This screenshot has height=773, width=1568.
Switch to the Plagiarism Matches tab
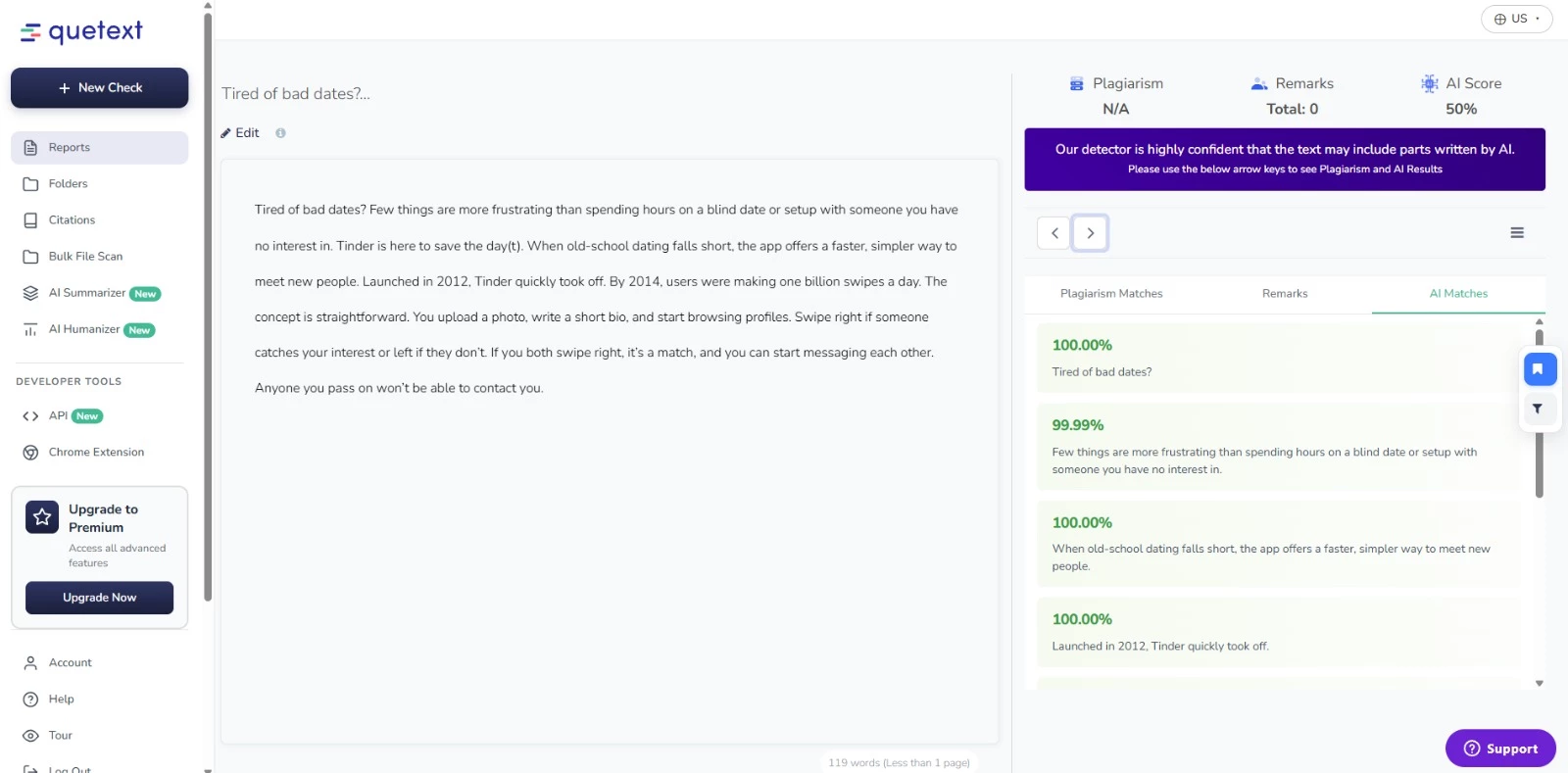click(x=1111, y=294)
